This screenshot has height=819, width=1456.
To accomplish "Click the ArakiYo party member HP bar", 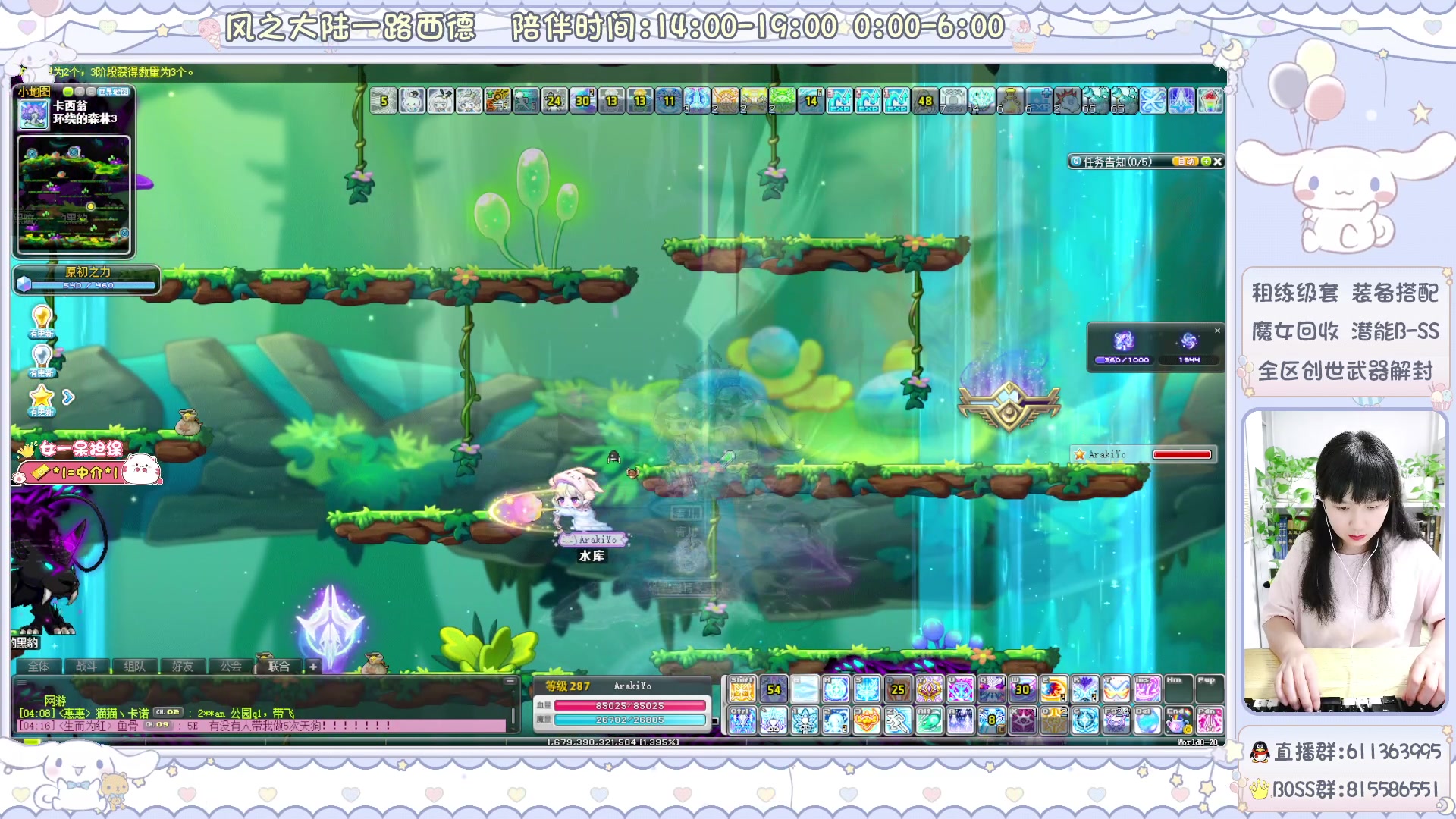I will point(1181,454).
